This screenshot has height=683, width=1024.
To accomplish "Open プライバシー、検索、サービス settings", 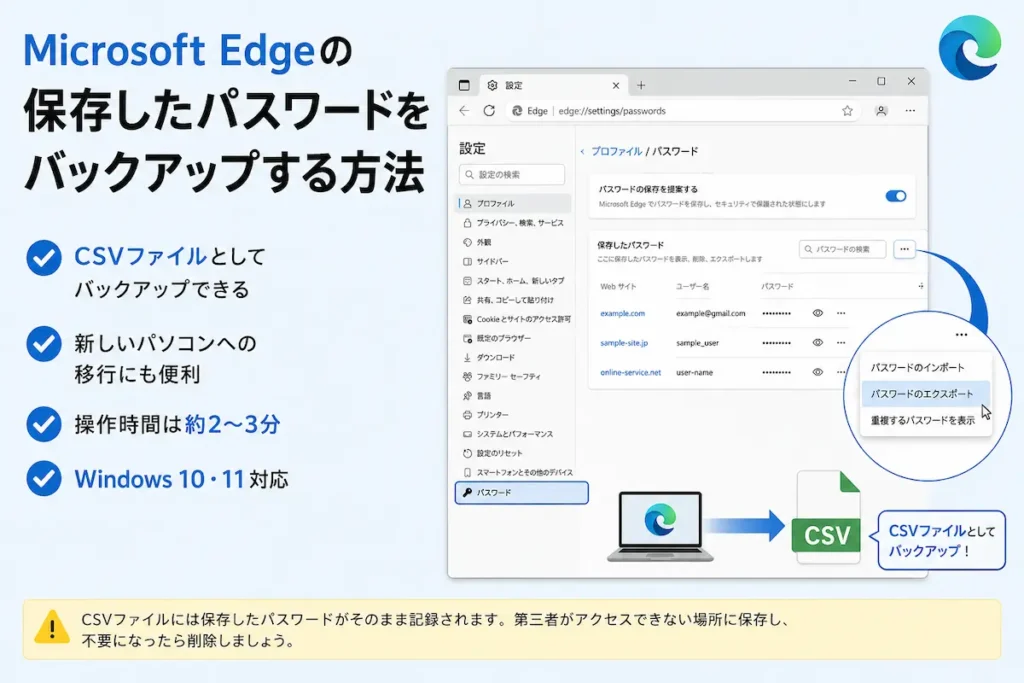I will point(513,223).
